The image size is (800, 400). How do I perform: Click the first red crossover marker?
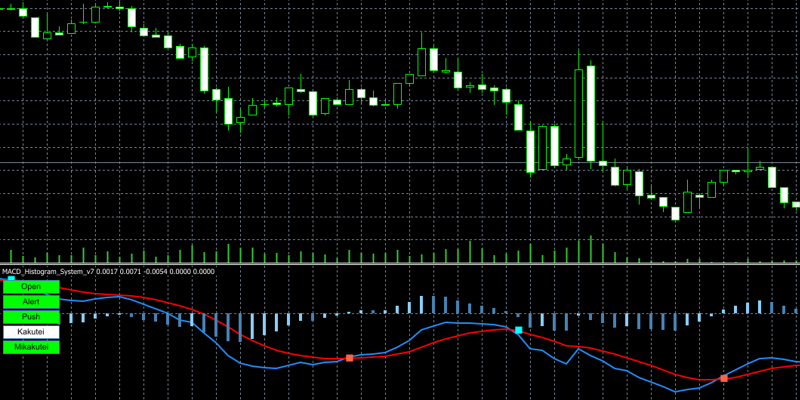pos(349,357)
